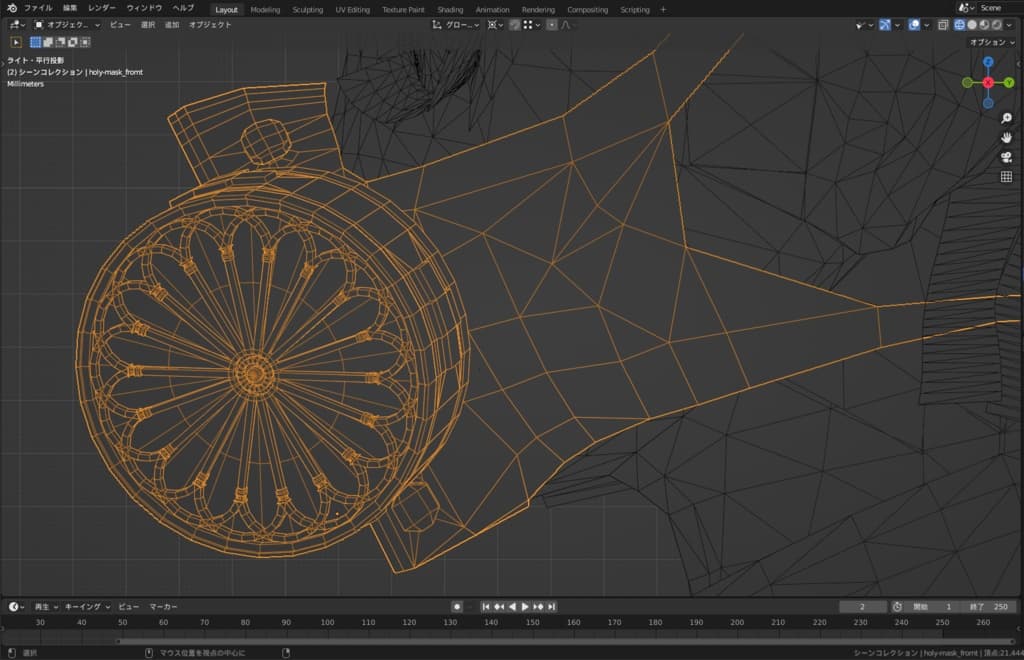Toggle X-ray display button

tap(943, 25)
